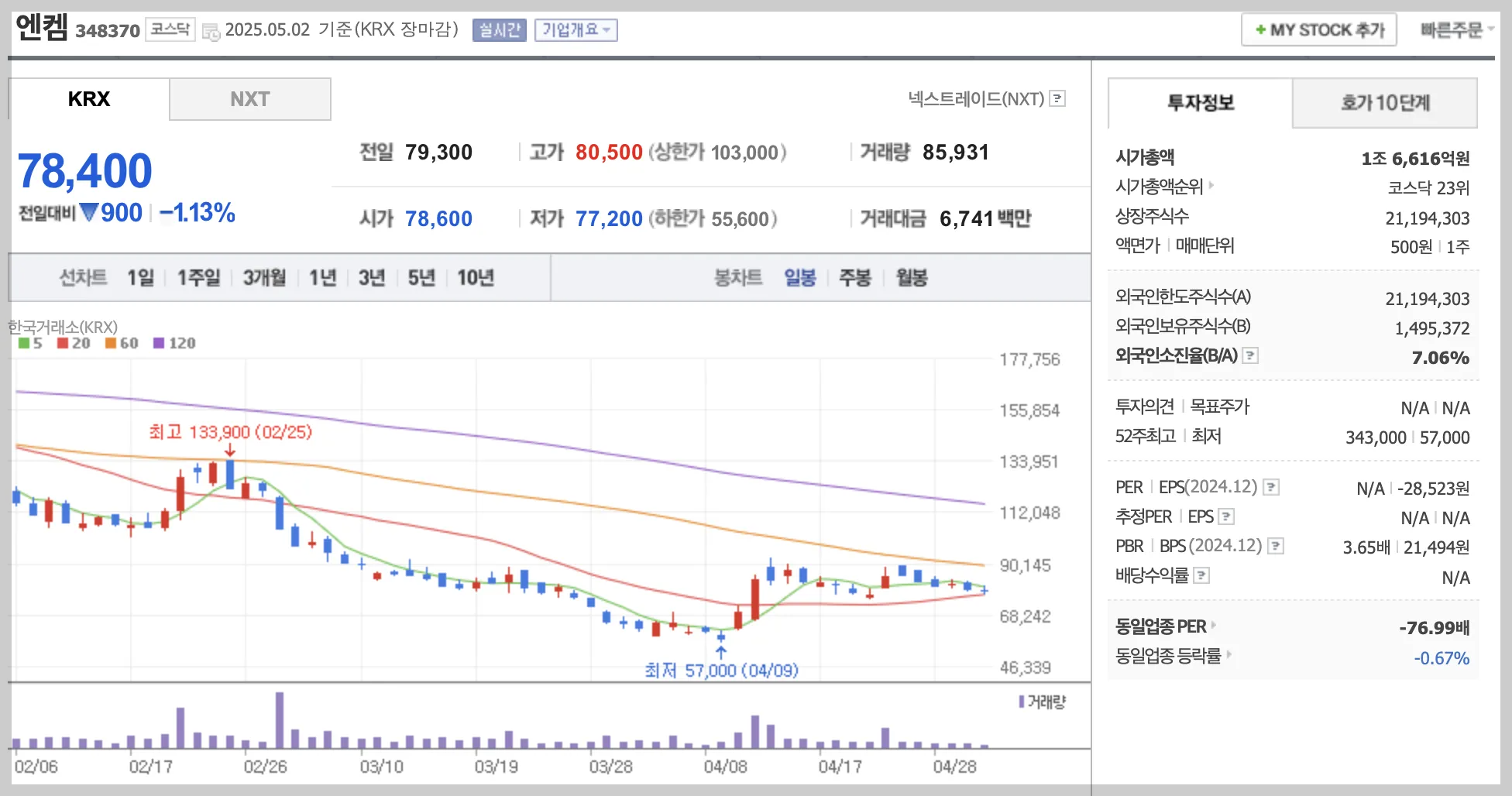Show the 1일 line chart
The image size is (1512, 796).
(x=141, y=277)
